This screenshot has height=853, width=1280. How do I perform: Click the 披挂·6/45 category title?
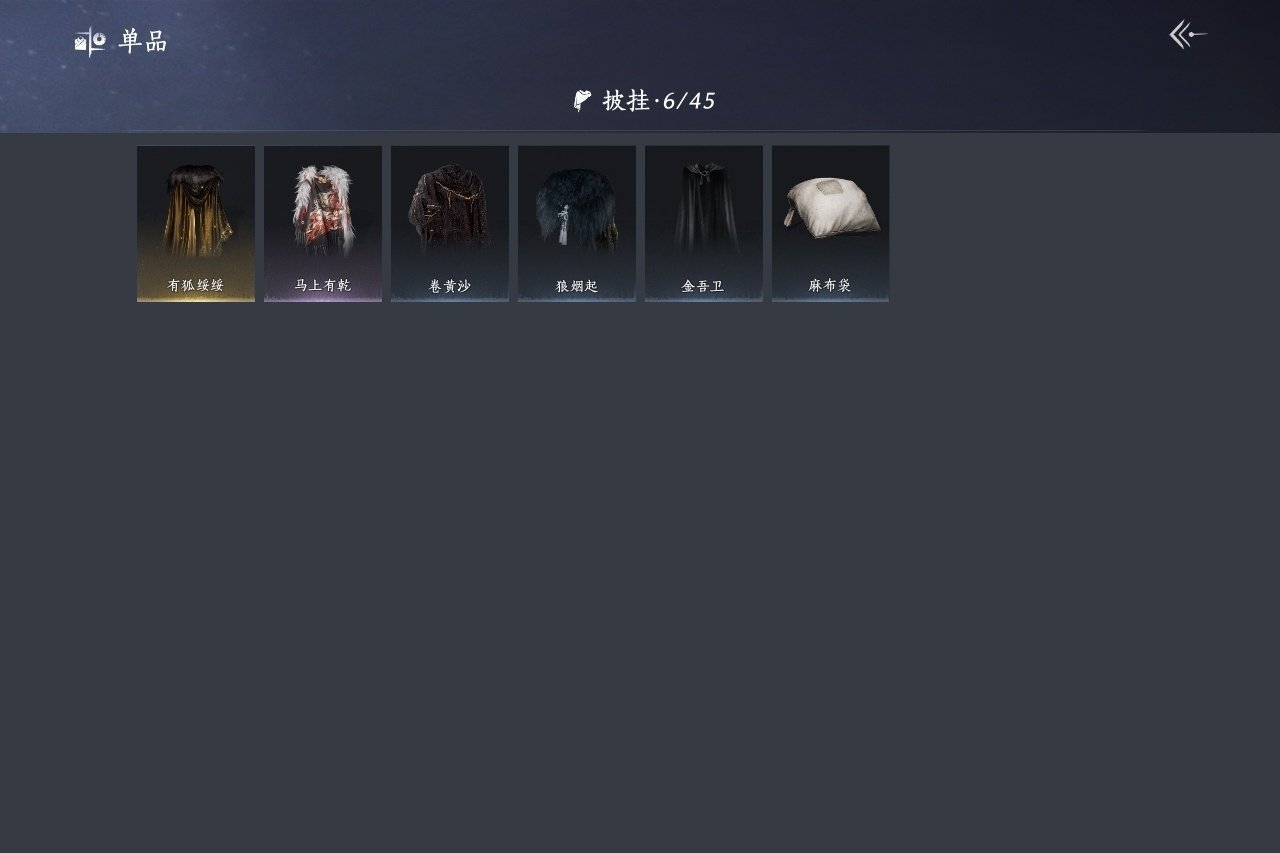[x=659, y=101]
